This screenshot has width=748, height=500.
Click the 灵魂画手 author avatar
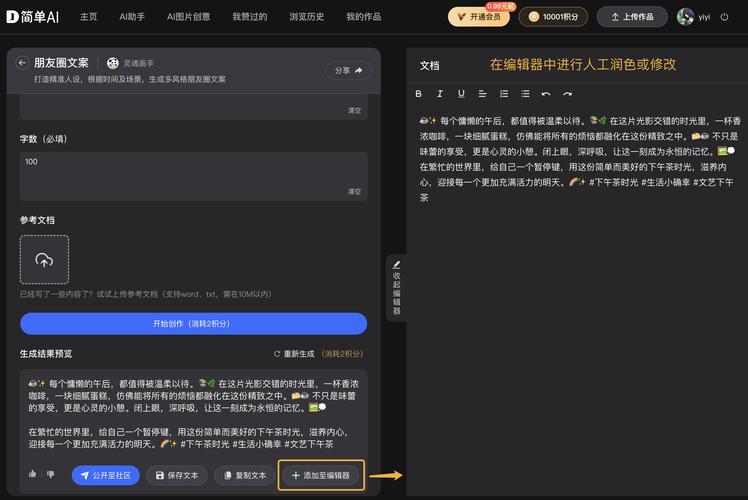[113, 63]
